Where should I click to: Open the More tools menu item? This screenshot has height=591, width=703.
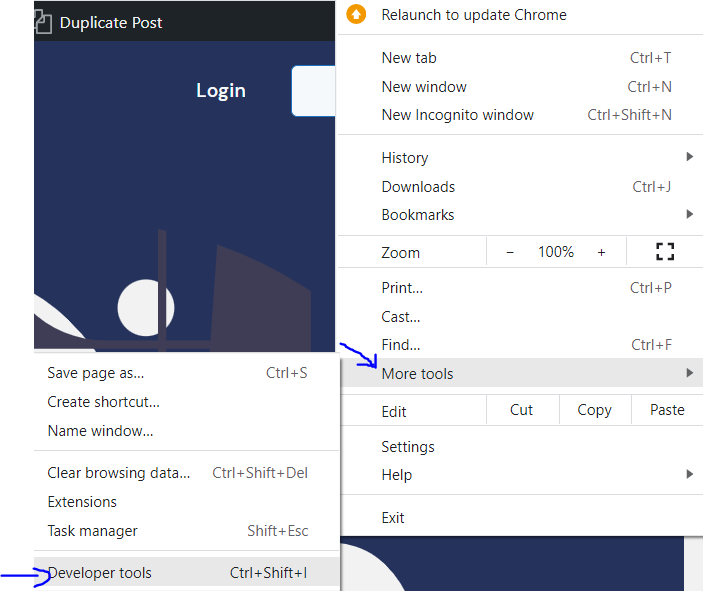[x=520, y=373]
